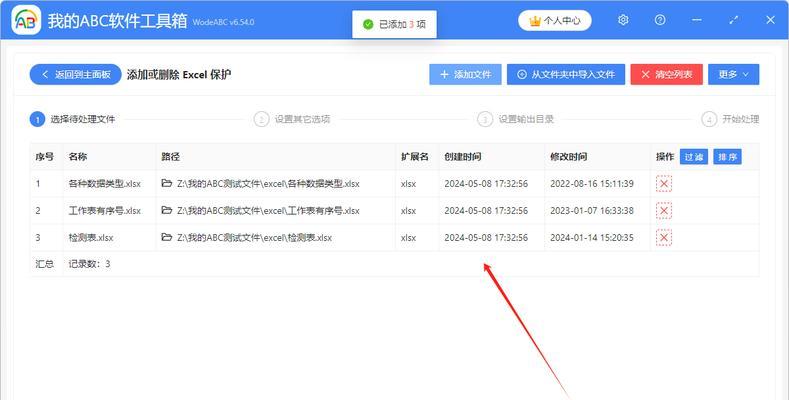Click the 过滤 filter button

[694, 157]
